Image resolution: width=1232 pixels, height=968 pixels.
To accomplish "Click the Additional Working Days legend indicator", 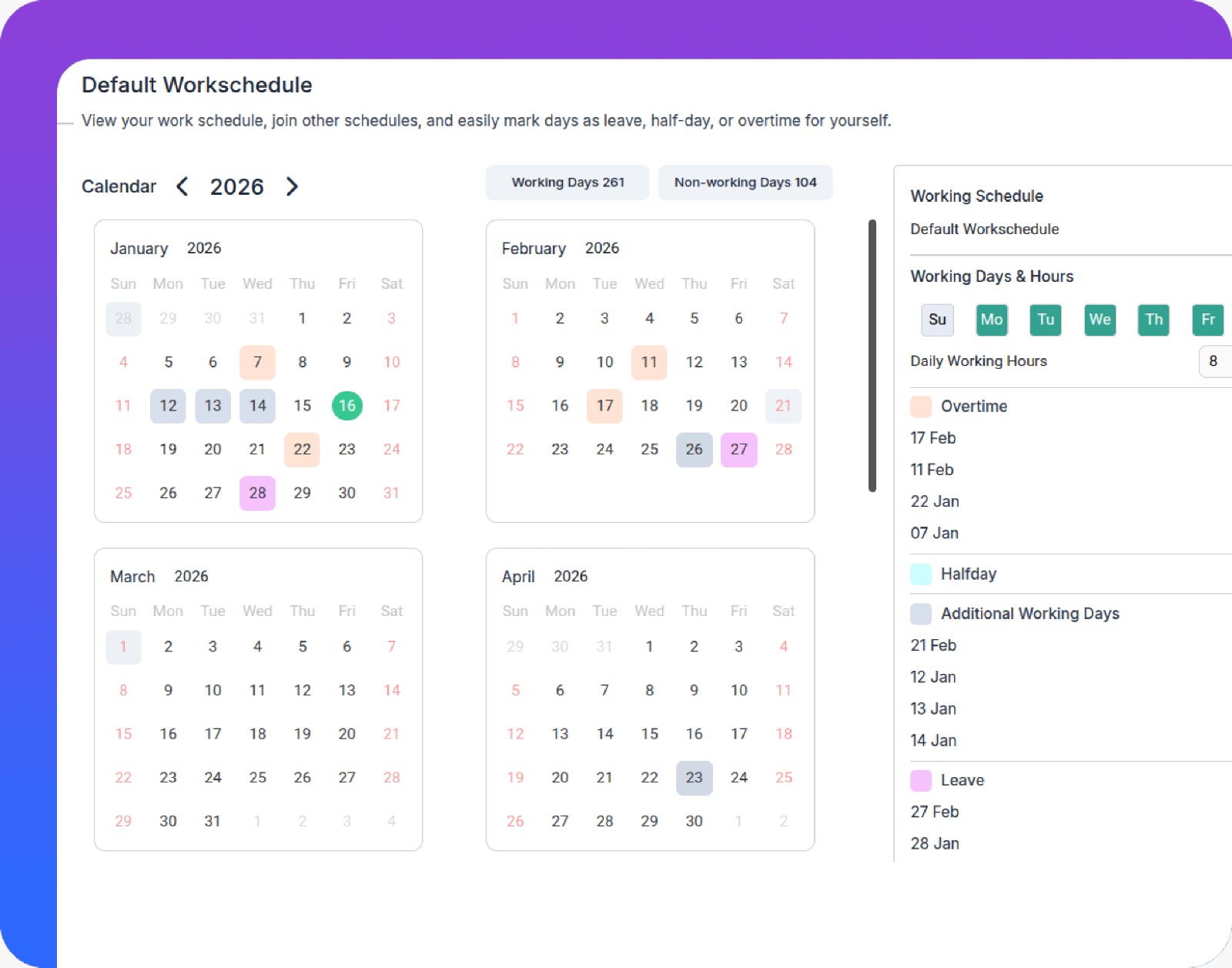I will [921, 613].
